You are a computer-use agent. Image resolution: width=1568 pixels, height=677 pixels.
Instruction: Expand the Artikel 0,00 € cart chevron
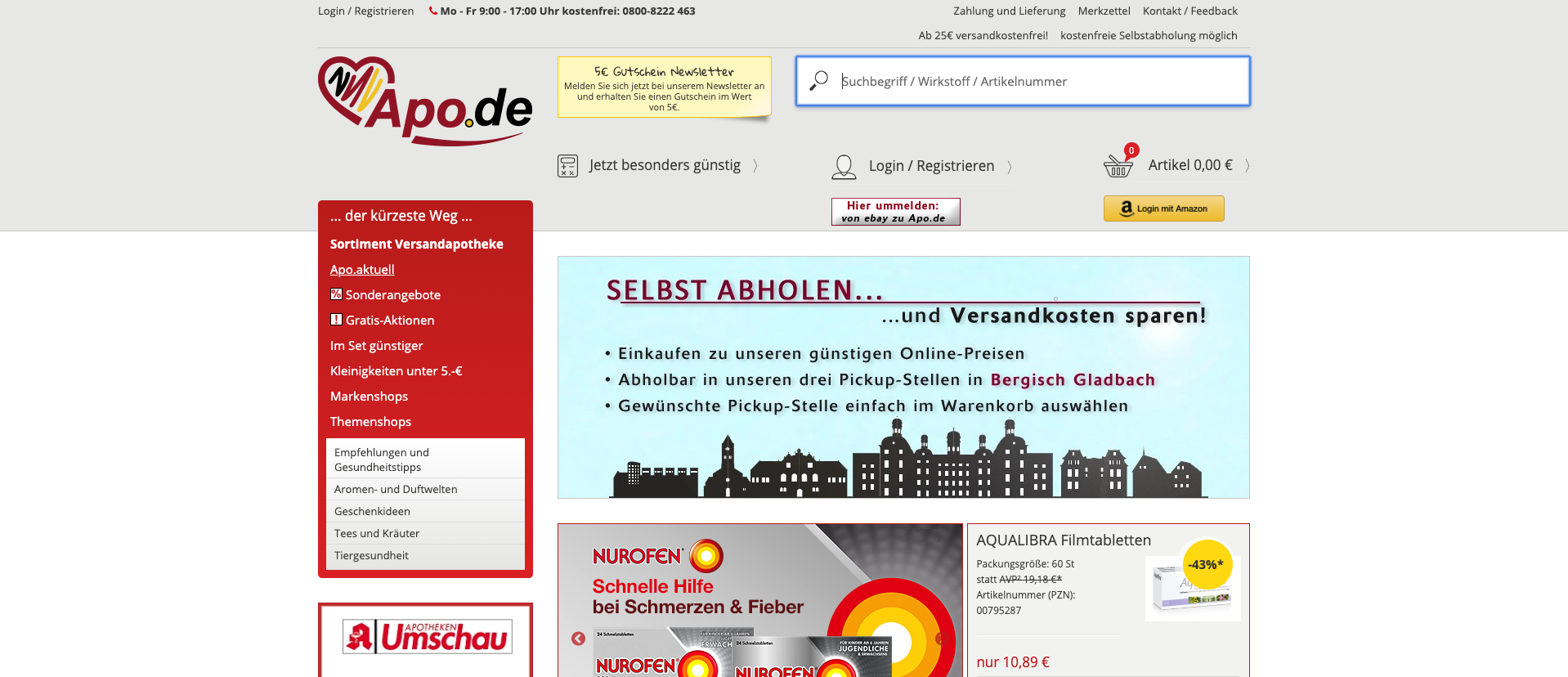[1247, 166]
